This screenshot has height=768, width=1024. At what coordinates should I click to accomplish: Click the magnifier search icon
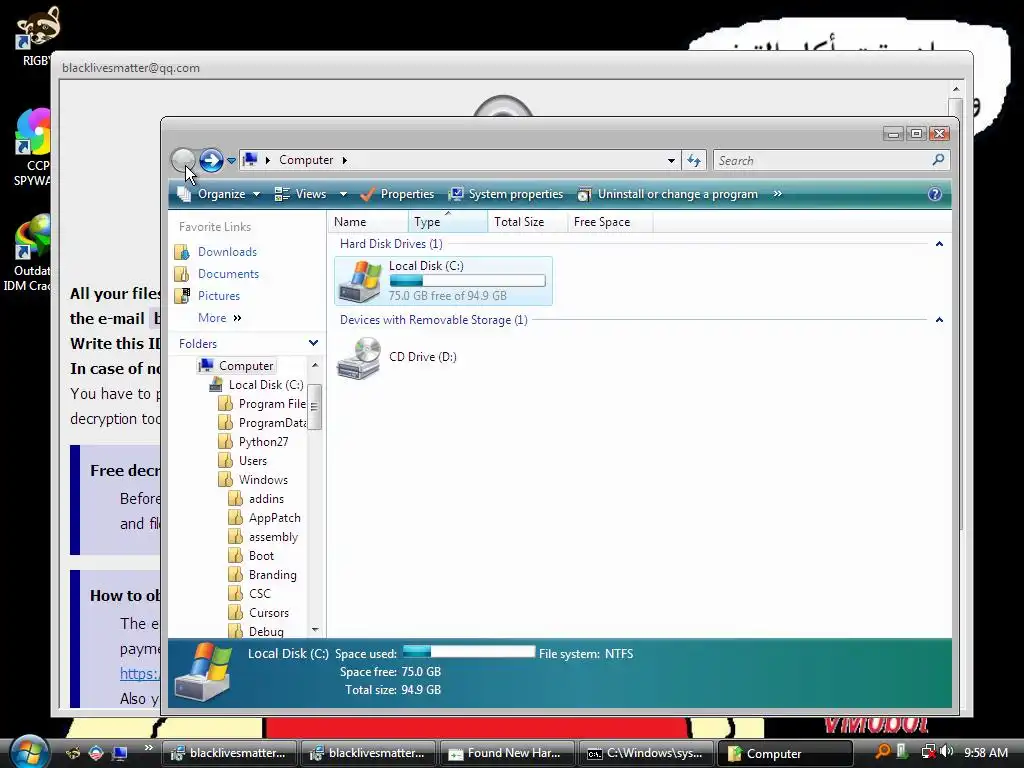(x=938, y=159)
